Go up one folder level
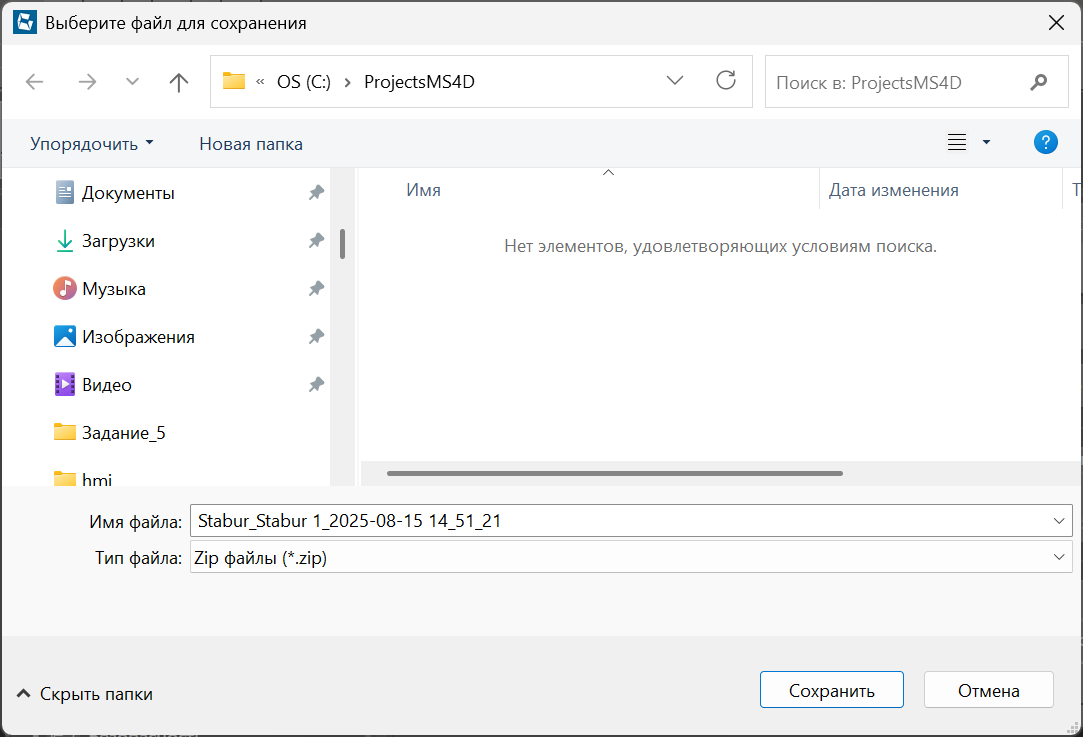The image size is (1083, 737). click(179, 82)
